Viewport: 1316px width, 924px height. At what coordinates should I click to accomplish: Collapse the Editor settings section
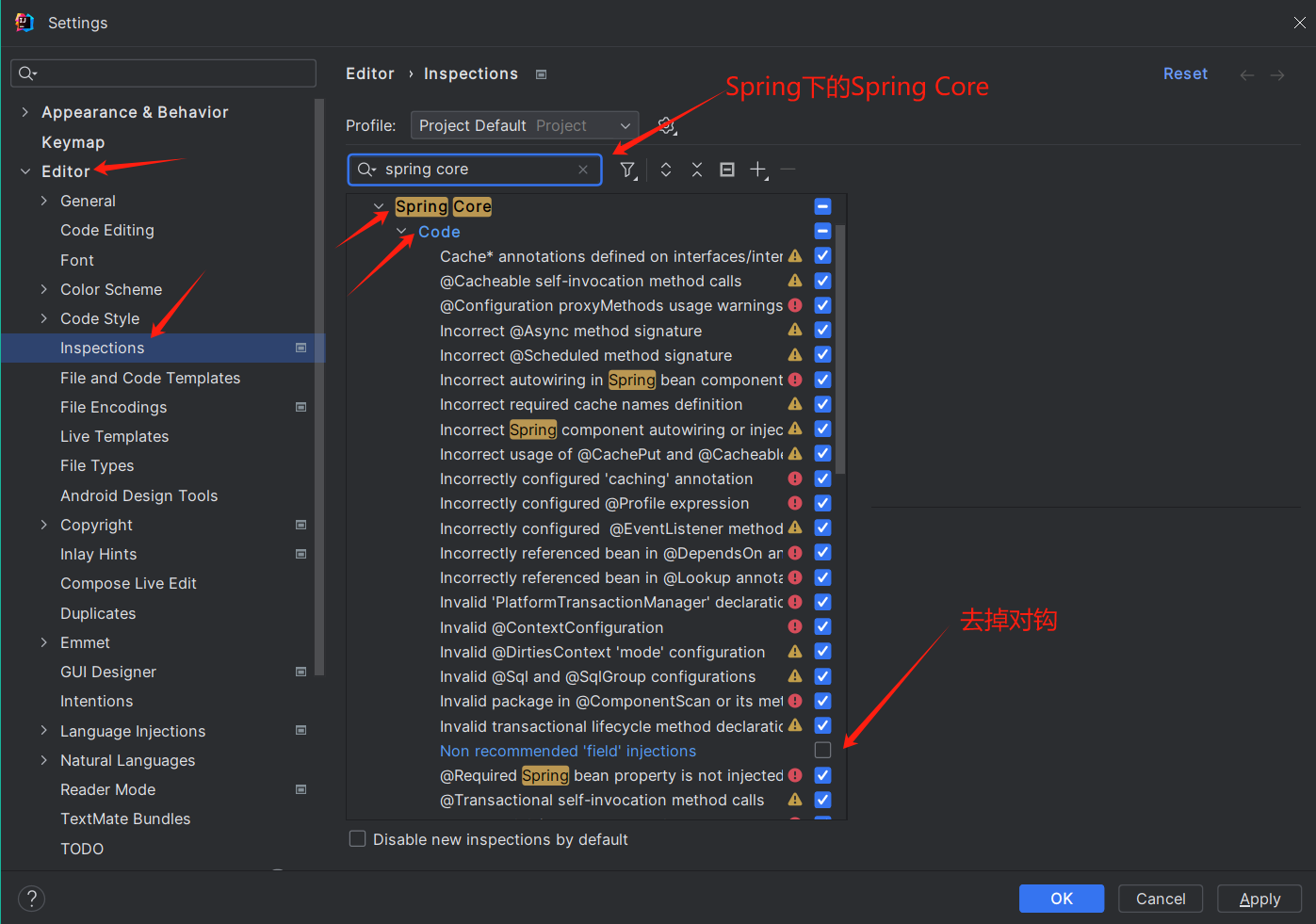24,171
